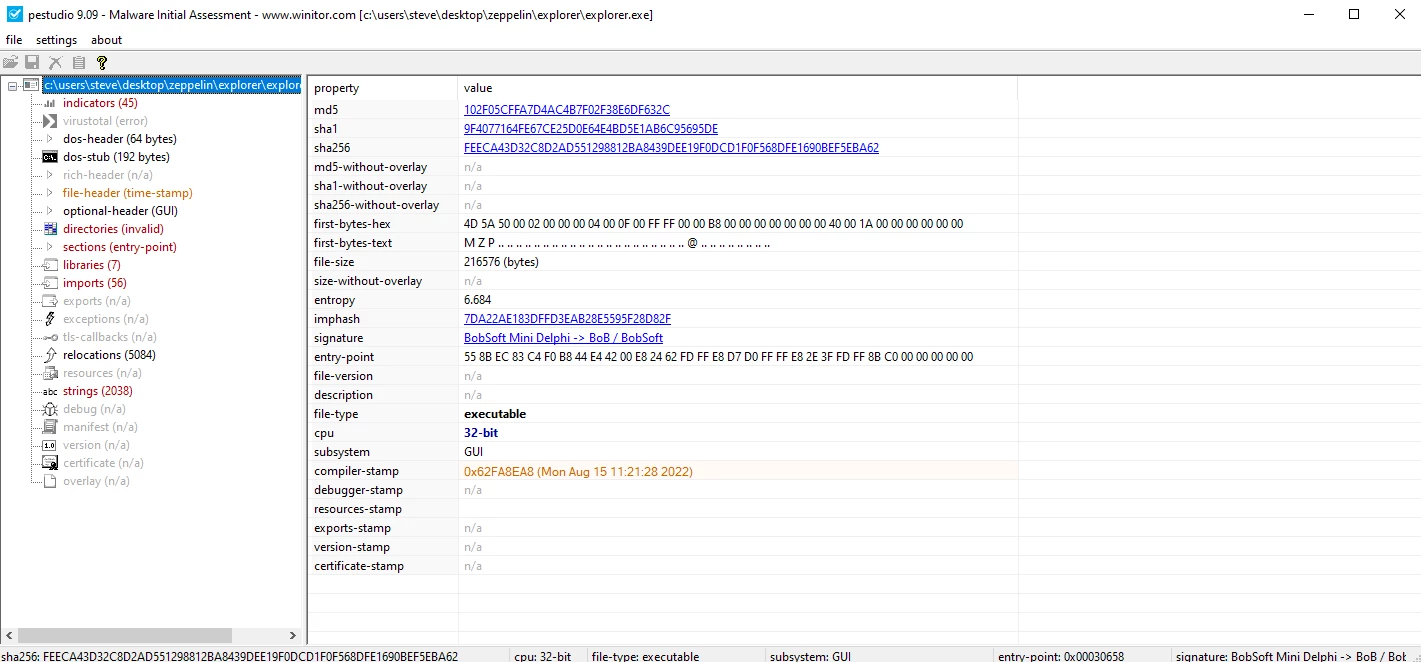Click the pestudio app icon in title bar
This screenshot has height=662, width=1421.
[x=14, y=15]
